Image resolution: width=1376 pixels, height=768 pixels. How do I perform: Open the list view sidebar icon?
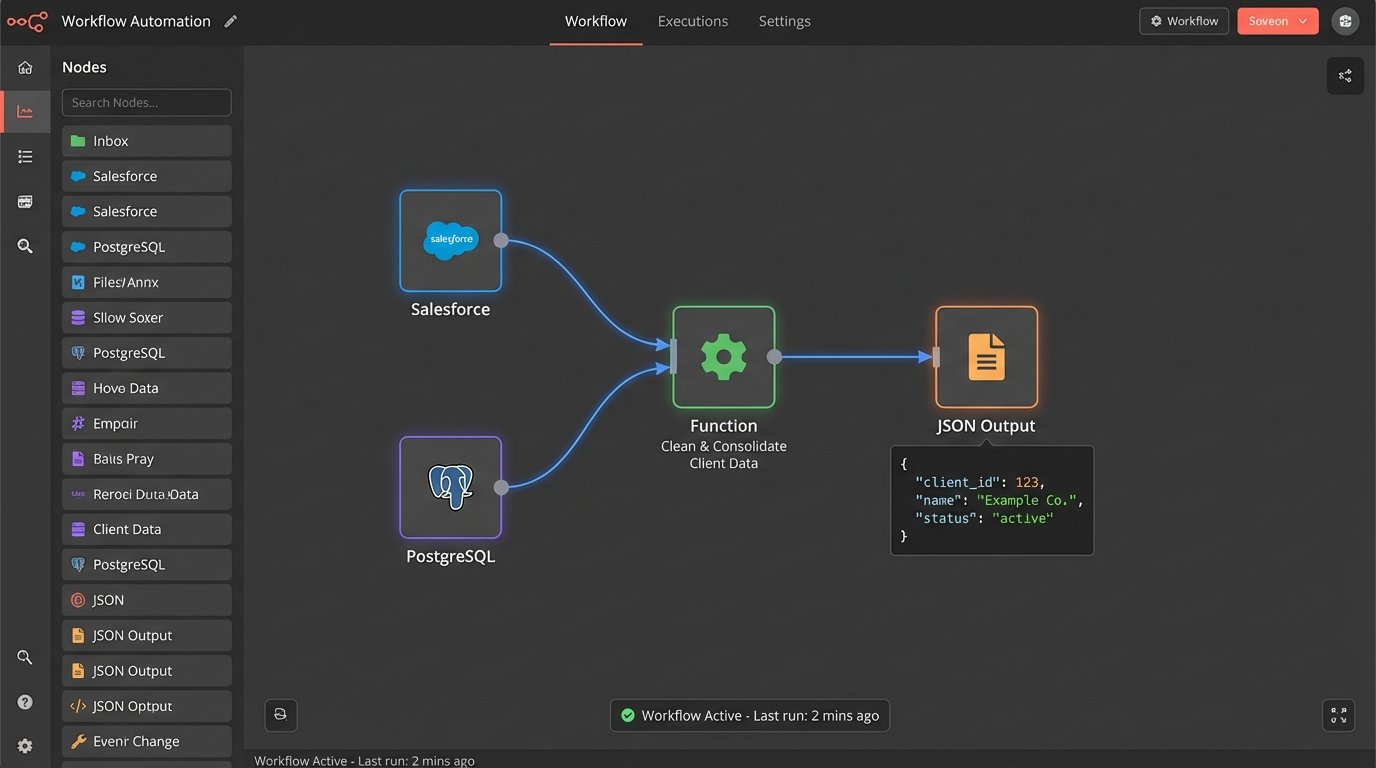25,157
